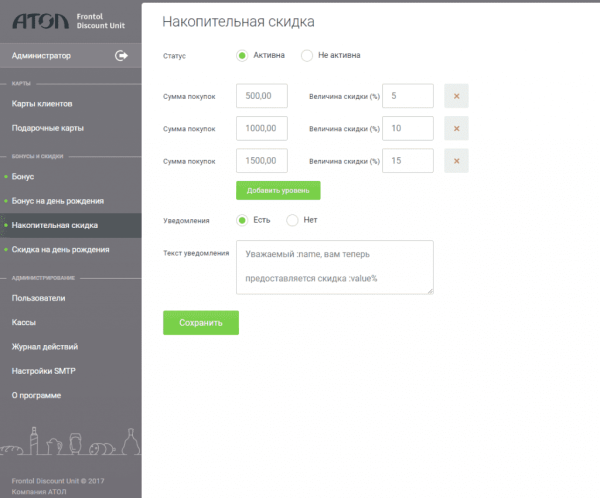Image resolution: width=600 pixels, height=498 pixels.
Task: Go to Подарочные карты section
Action: tap(47, 128)
